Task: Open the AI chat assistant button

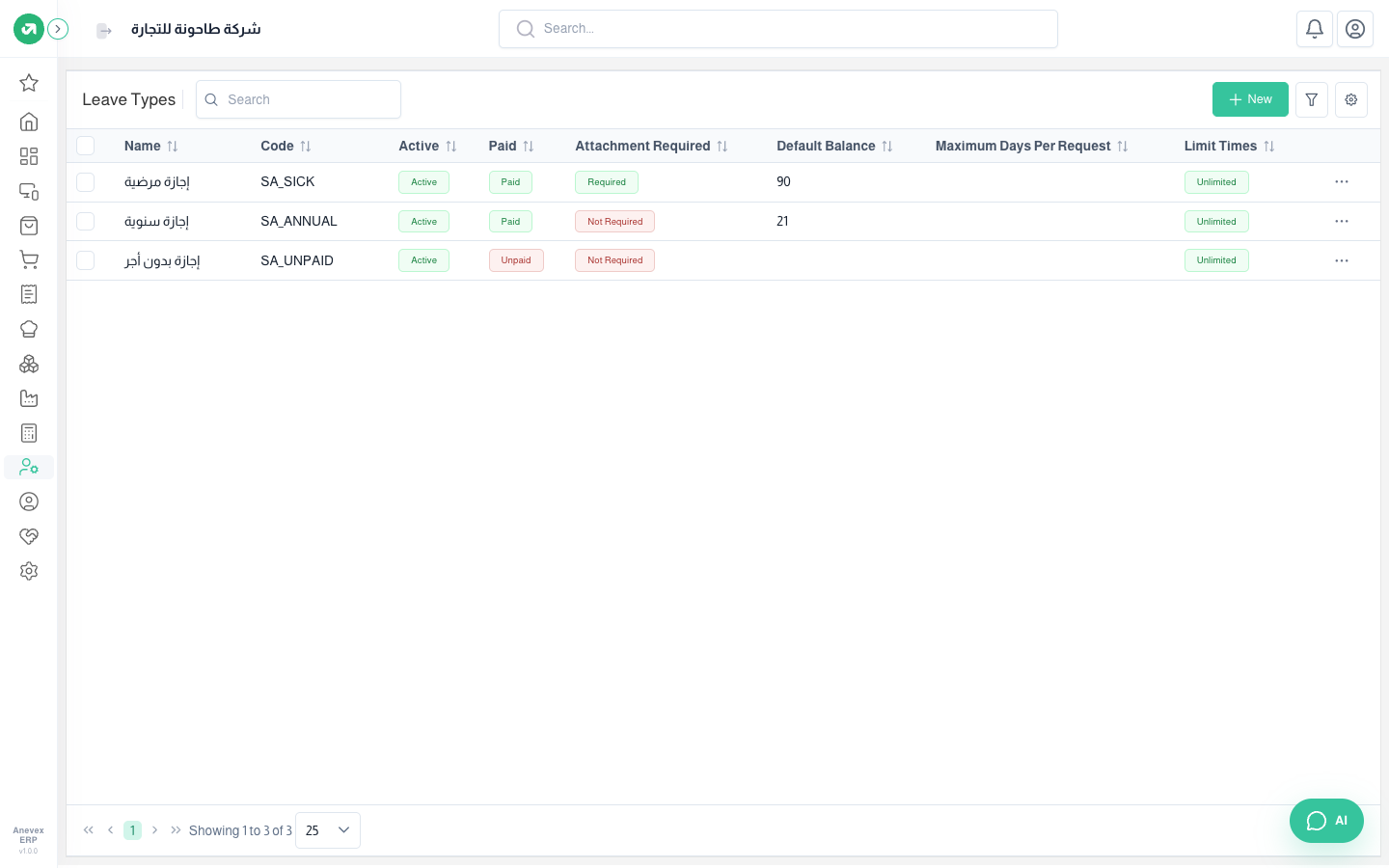Action: (1326, 821)
